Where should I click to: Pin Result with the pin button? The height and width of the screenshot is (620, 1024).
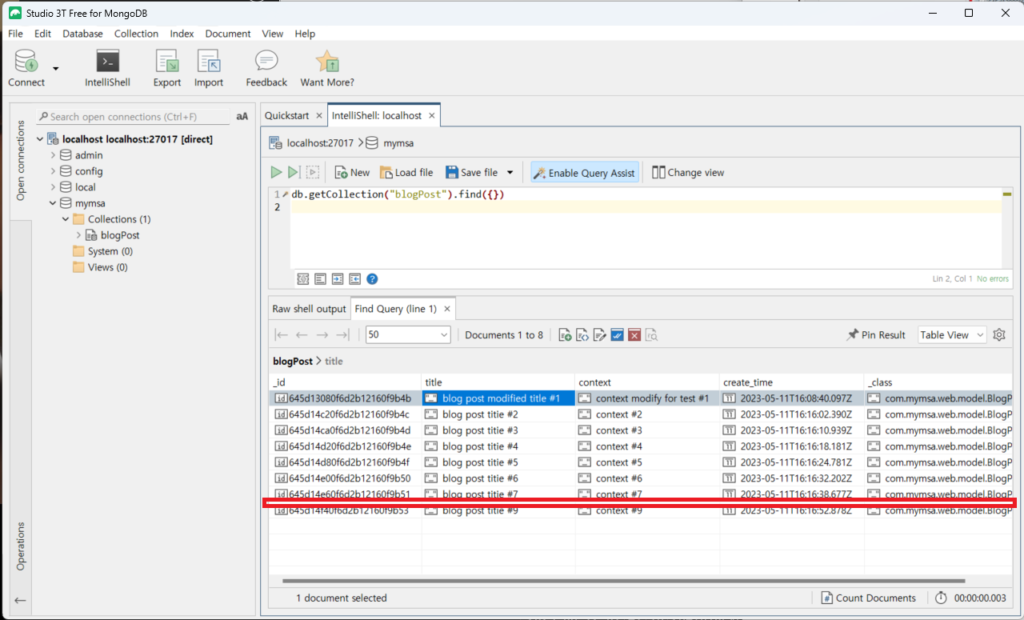click(x=876, y=335)
